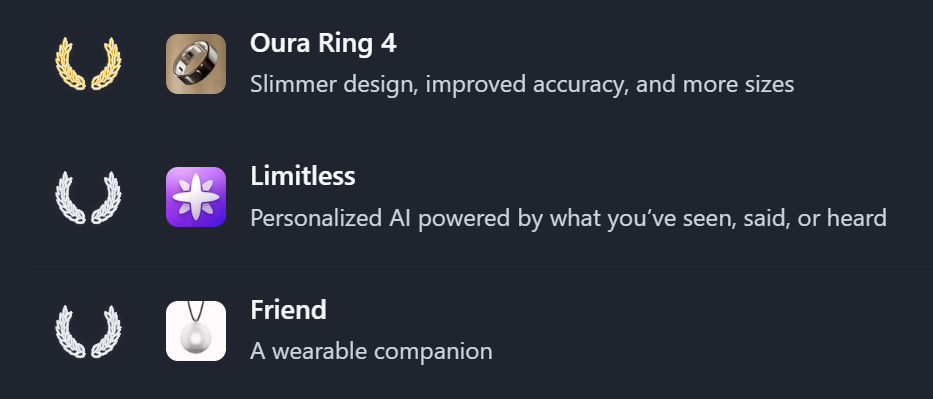Click the 'A wearable companion' tagline

click(371, 351)
